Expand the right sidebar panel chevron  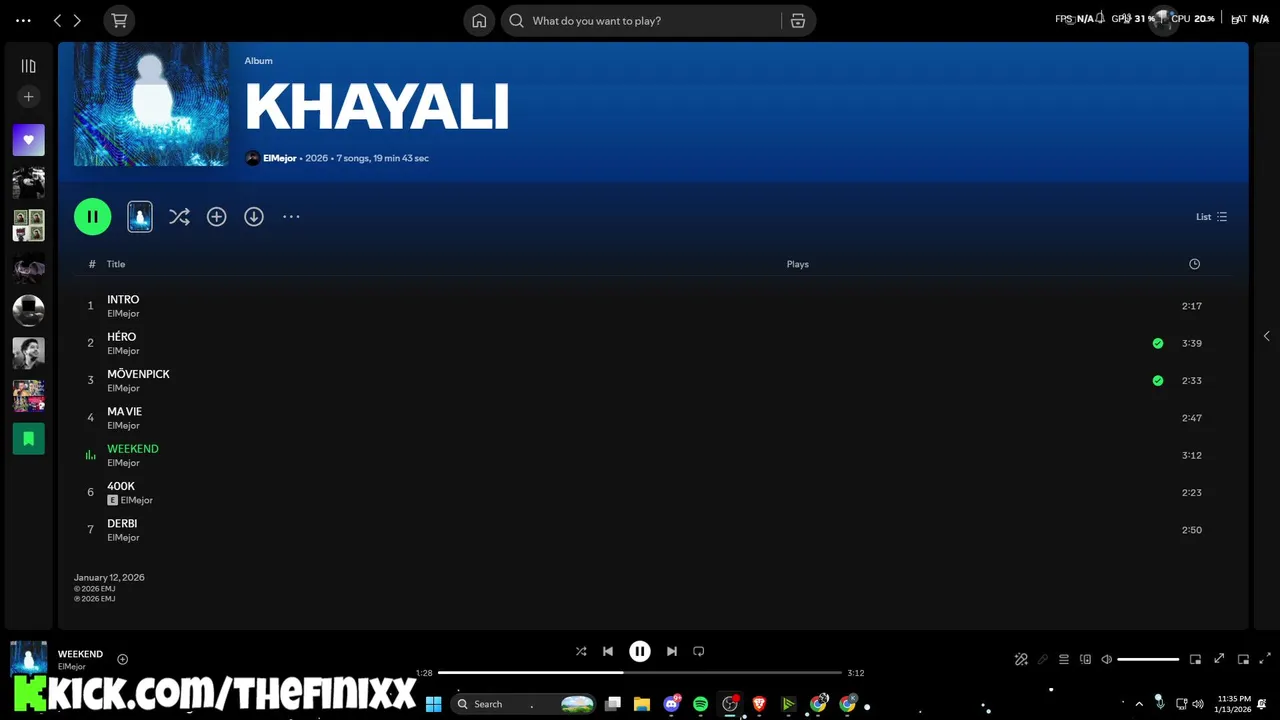pos(1266,336)
